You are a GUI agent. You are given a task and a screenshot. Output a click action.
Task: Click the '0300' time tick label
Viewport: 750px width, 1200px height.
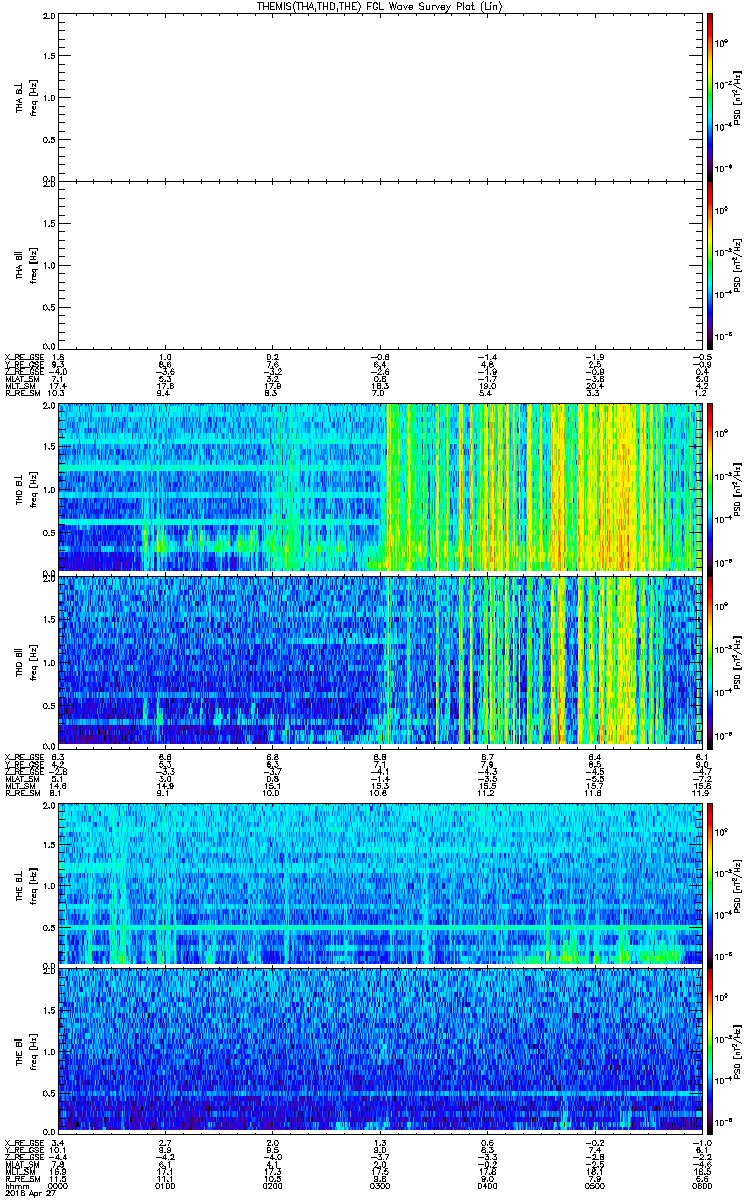[379, 1185]
